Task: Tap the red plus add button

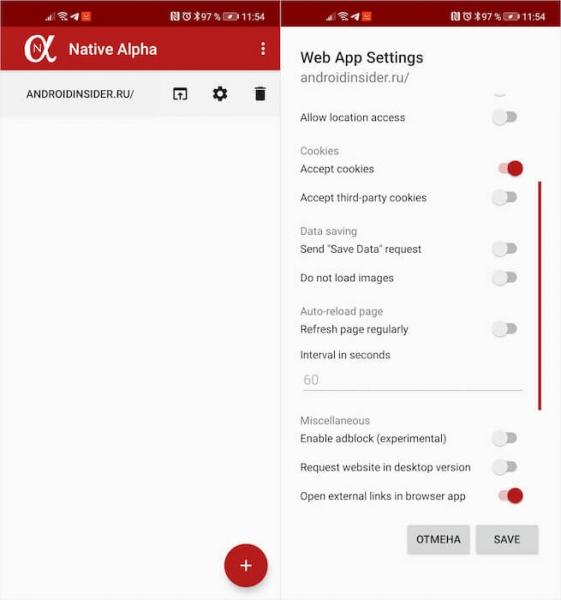Action: pyautogui.click(x=246, y=565)
